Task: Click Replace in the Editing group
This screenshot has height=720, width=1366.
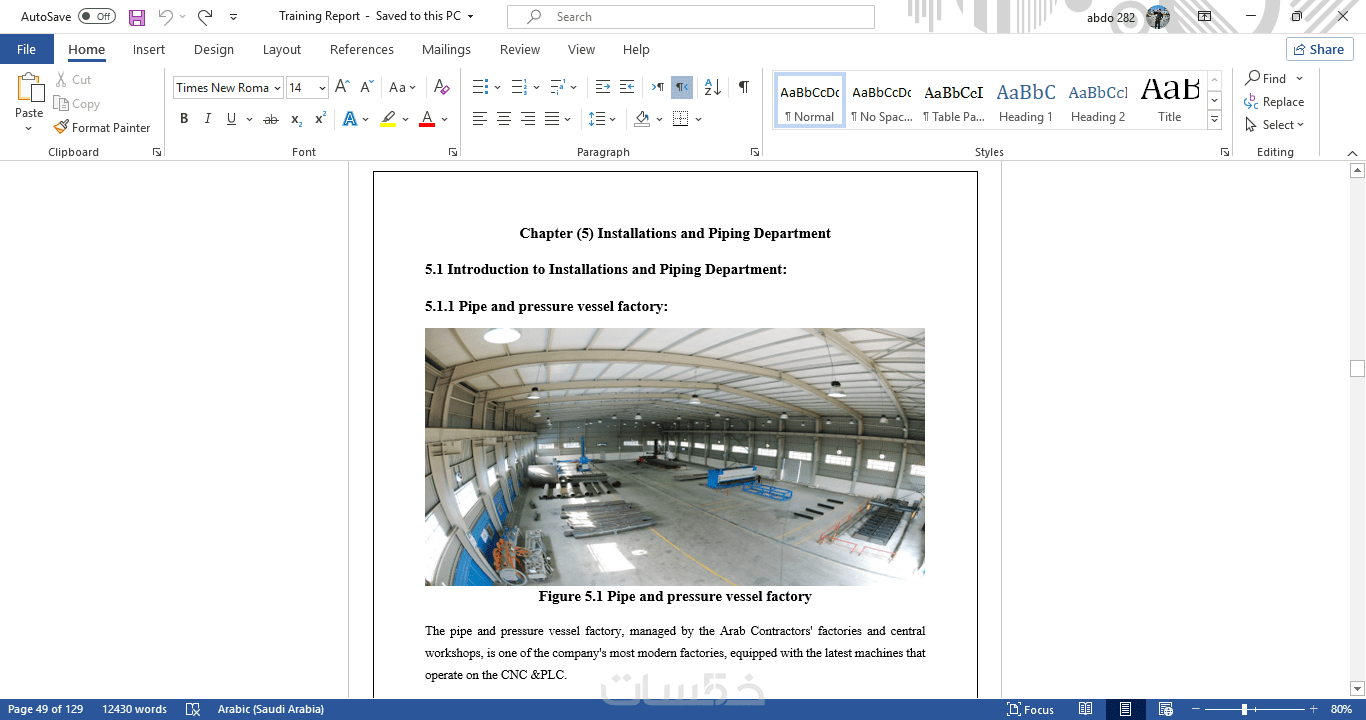Action: pos(1274,102)
